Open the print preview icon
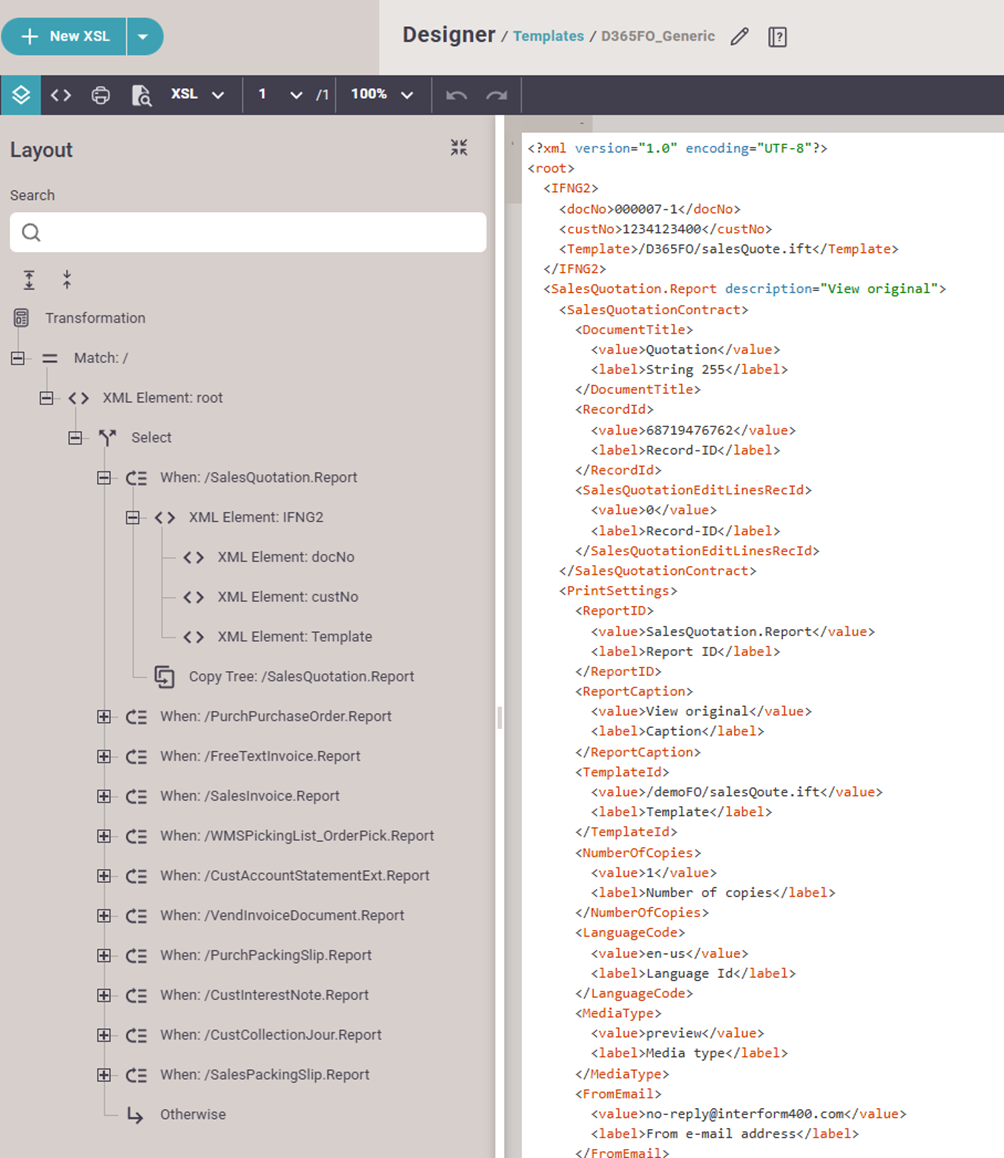 pos(141,95)
